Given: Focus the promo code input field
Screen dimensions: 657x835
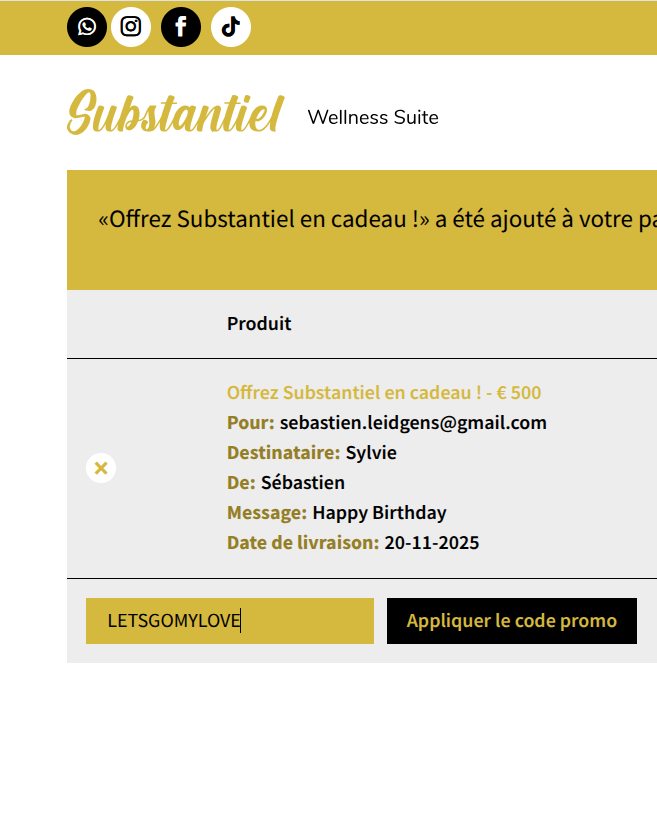Looking at the screenshot, I should (230, 621).
